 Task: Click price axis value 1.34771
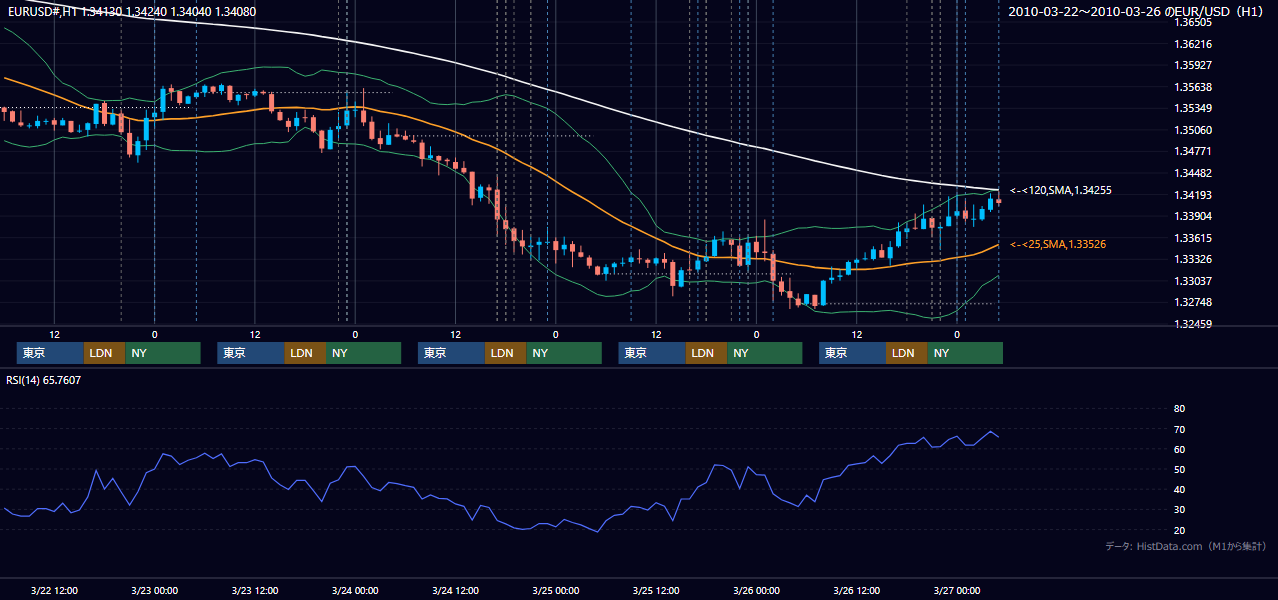(x=1193, y=151)
